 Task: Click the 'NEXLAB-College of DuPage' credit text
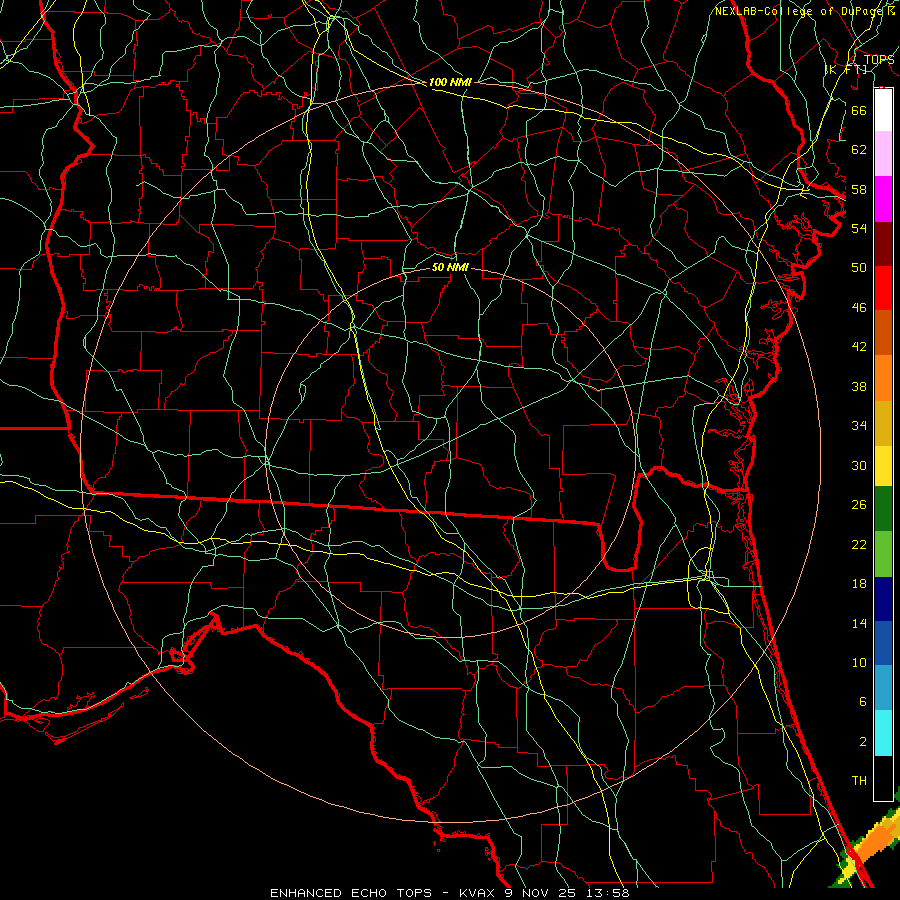point(801,11)
